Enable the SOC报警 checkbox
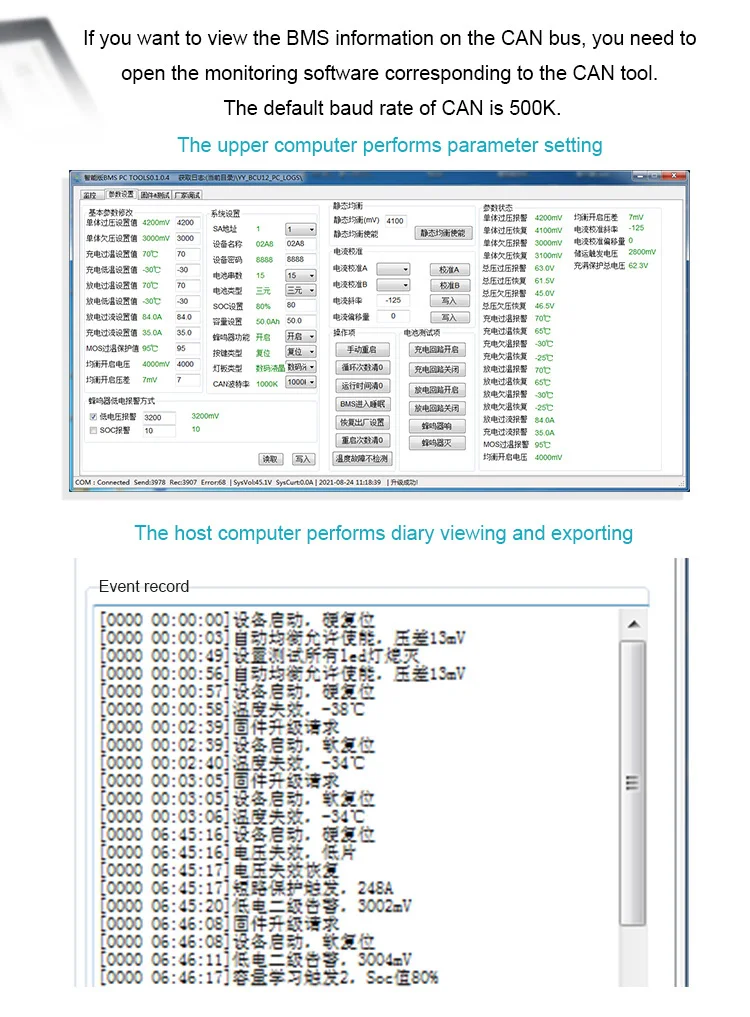750x1017 pixels. coord(93,430)
